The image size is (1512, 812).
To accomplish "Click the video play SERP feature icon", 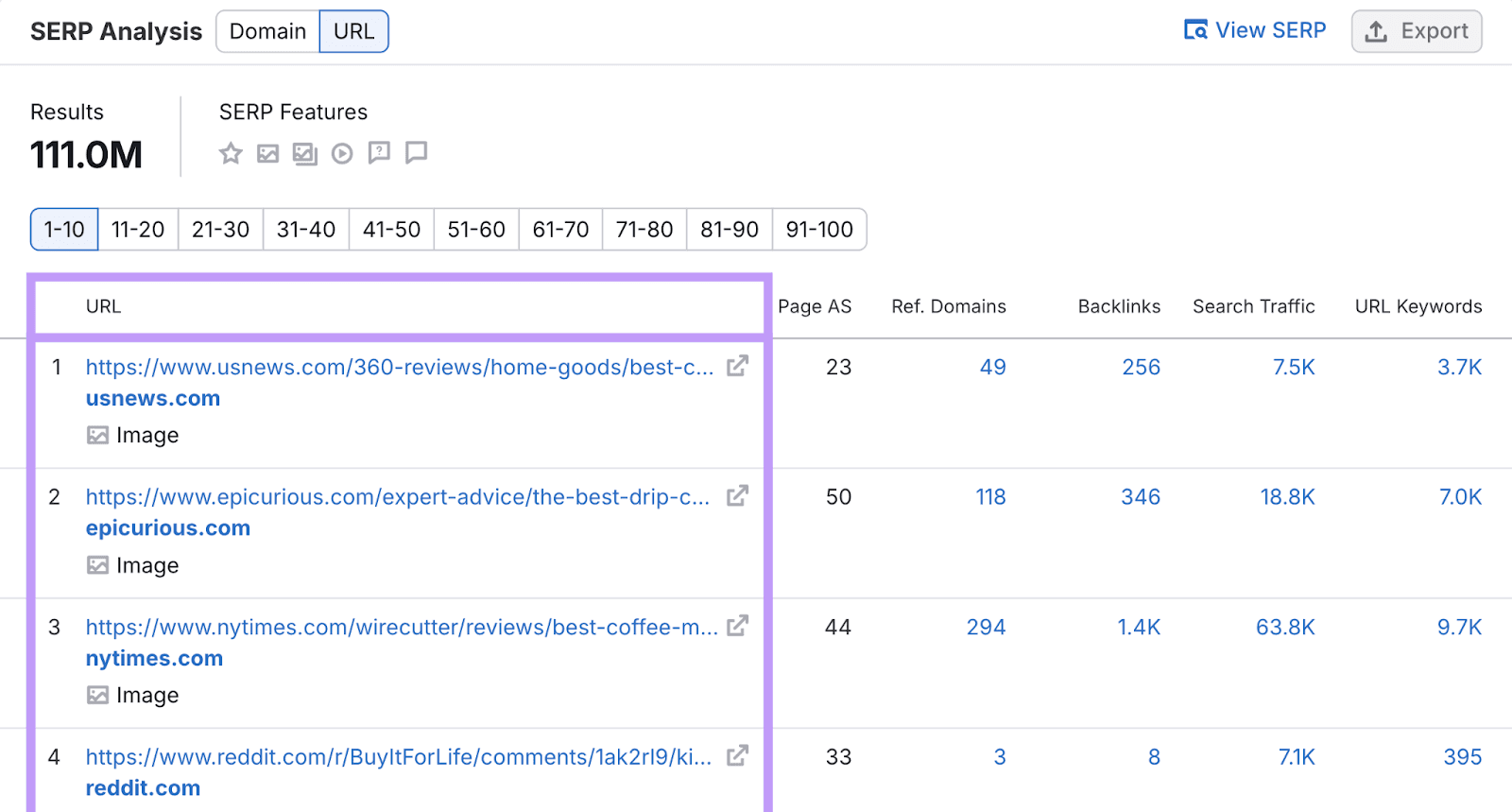I will pyautogui.click(x=342, y=153).
